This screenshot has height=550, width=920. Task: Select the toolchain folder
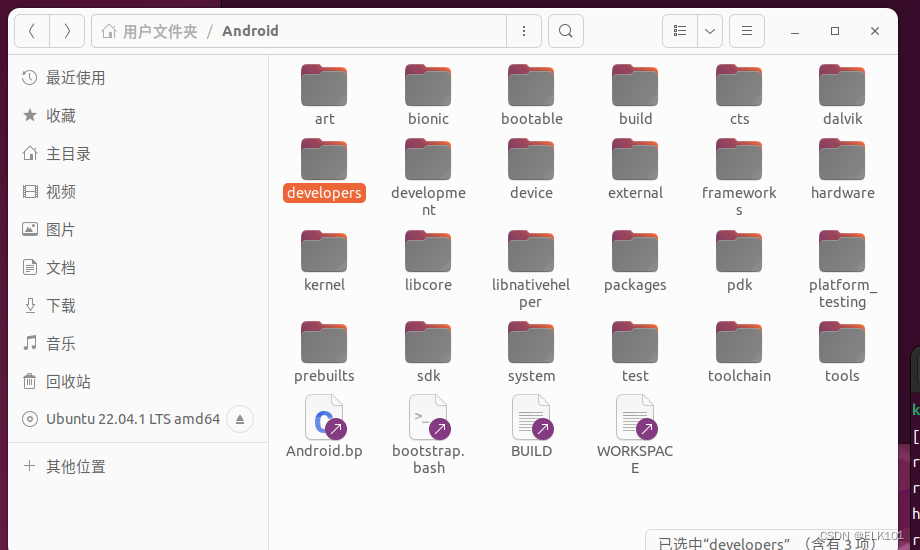point(739,353)
